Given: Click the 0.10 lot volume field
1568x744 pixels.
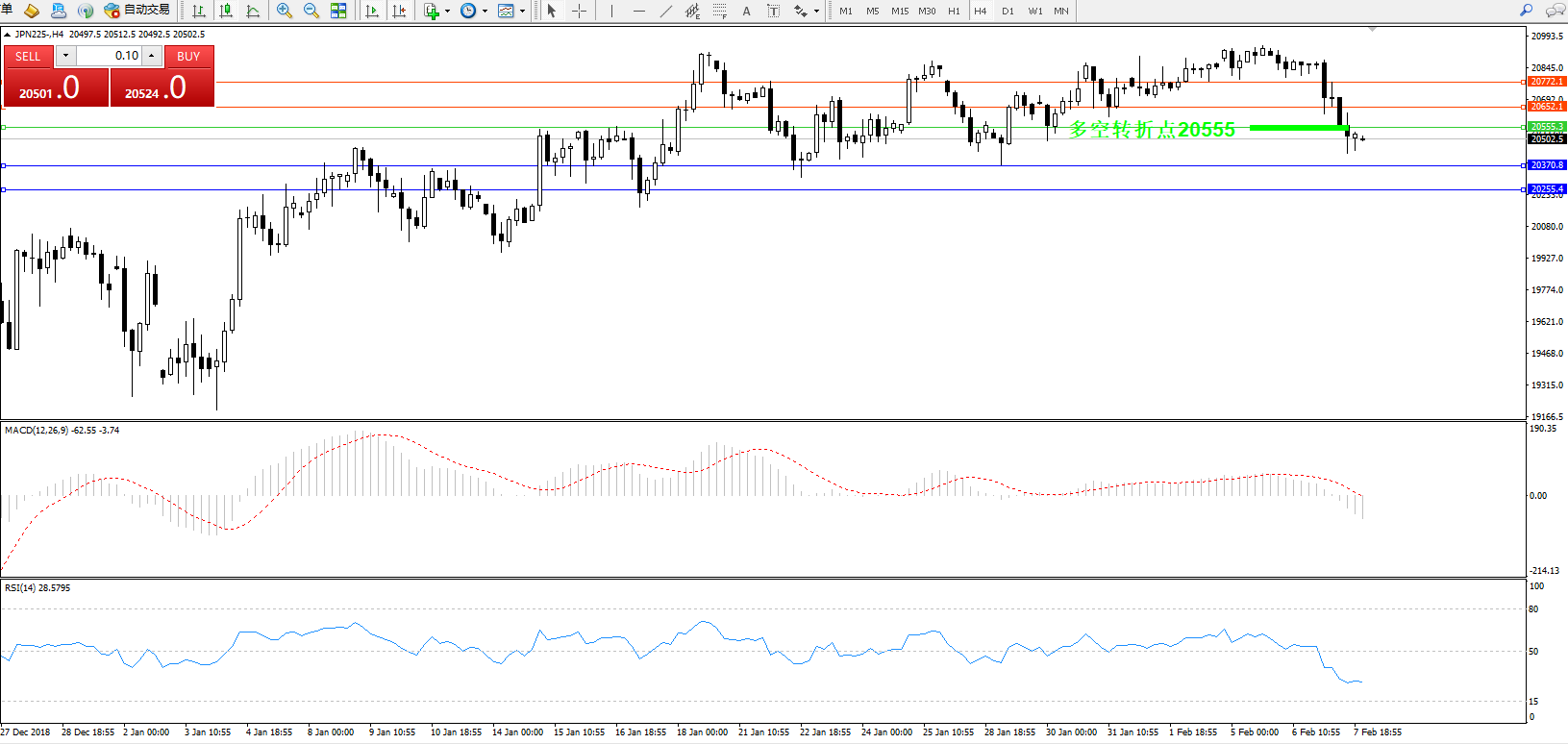Looking at the screenshot, I should point(109,56).
